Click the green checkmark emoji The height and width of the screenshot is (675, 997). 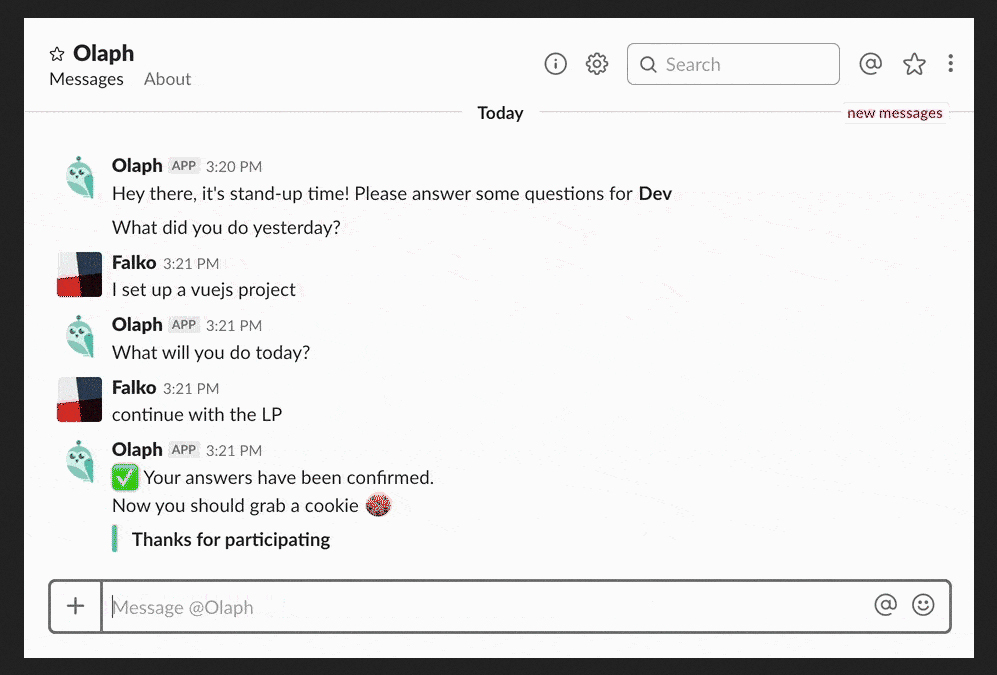coord(125,478)
